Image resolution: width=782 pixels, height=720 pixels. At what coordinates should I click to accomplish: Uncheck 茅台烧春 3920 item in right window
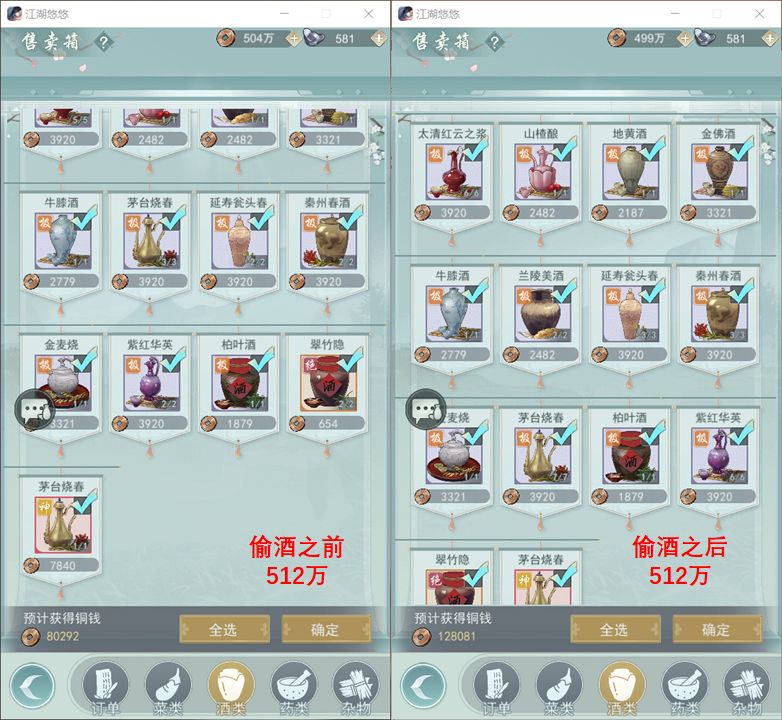tap(542, 456)
